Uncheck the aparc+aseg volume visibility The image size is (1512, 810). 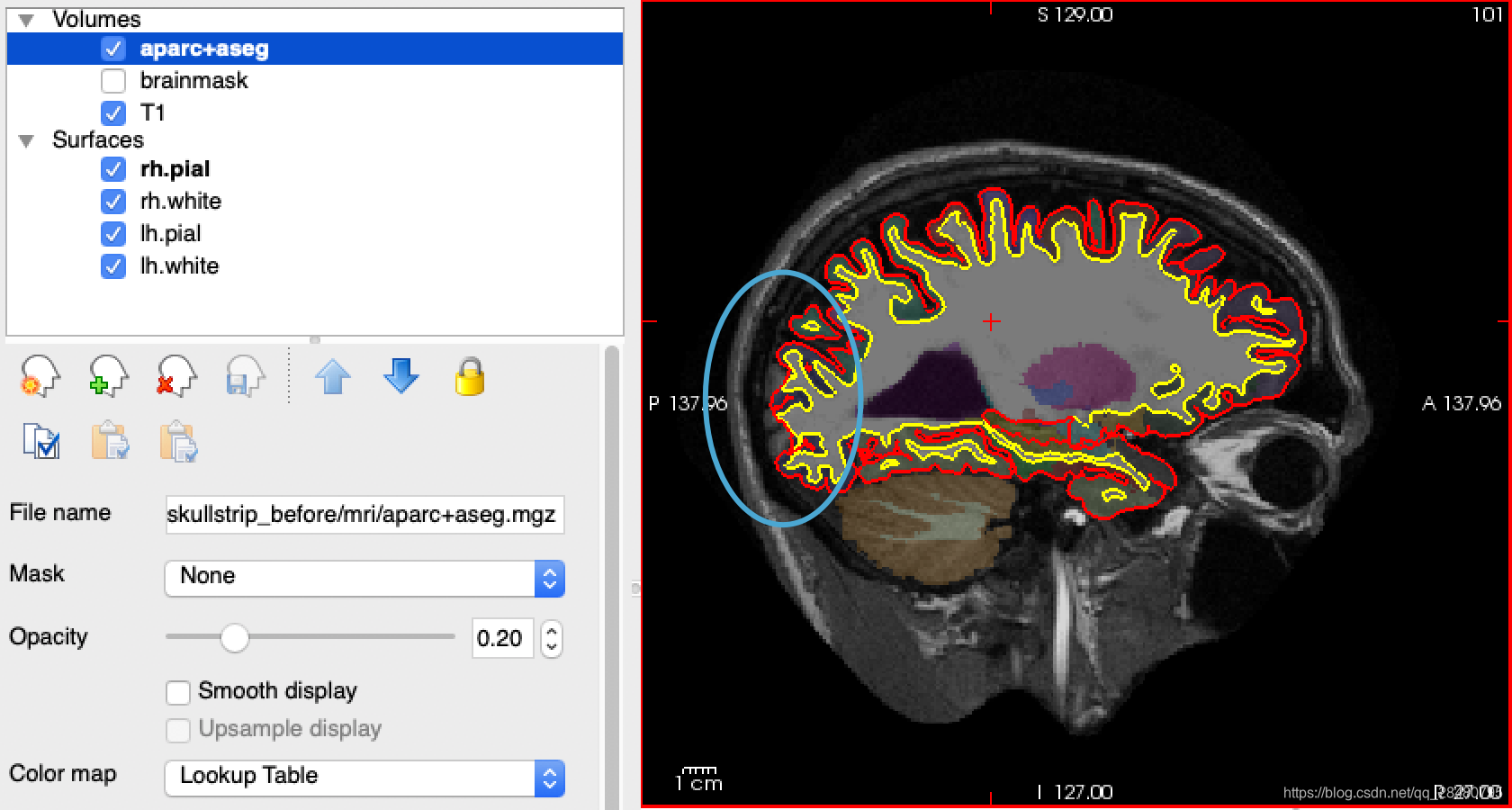(x=113, y=49)
